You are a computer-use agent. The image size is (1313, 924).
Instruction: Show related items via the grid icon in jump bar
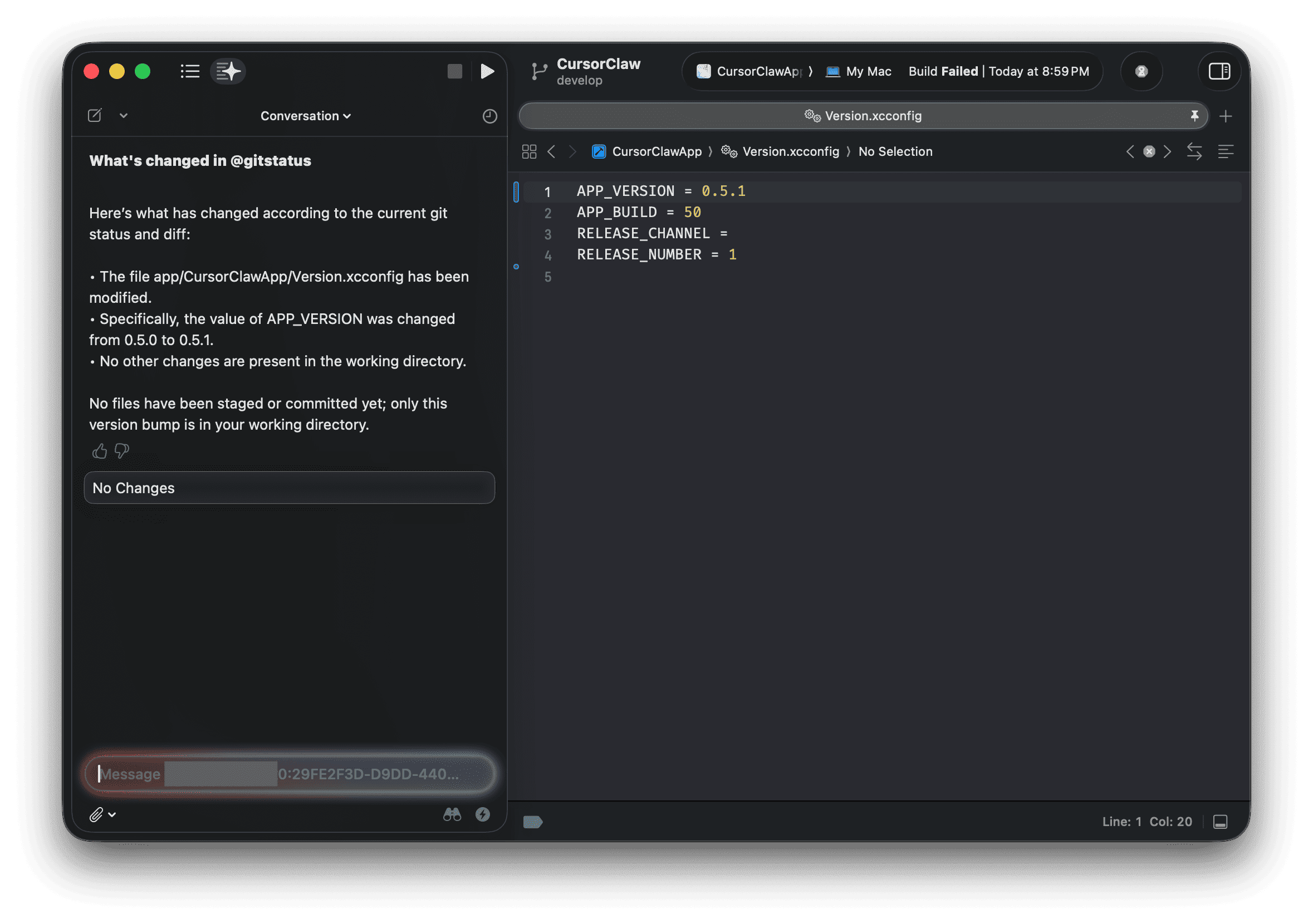point(529,151)
